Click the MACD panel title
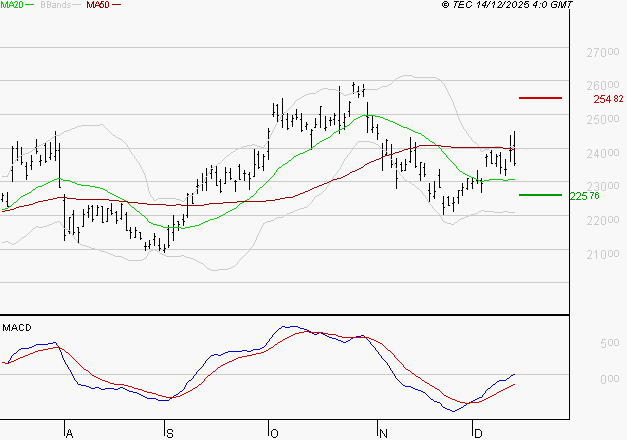 [17, 328]
